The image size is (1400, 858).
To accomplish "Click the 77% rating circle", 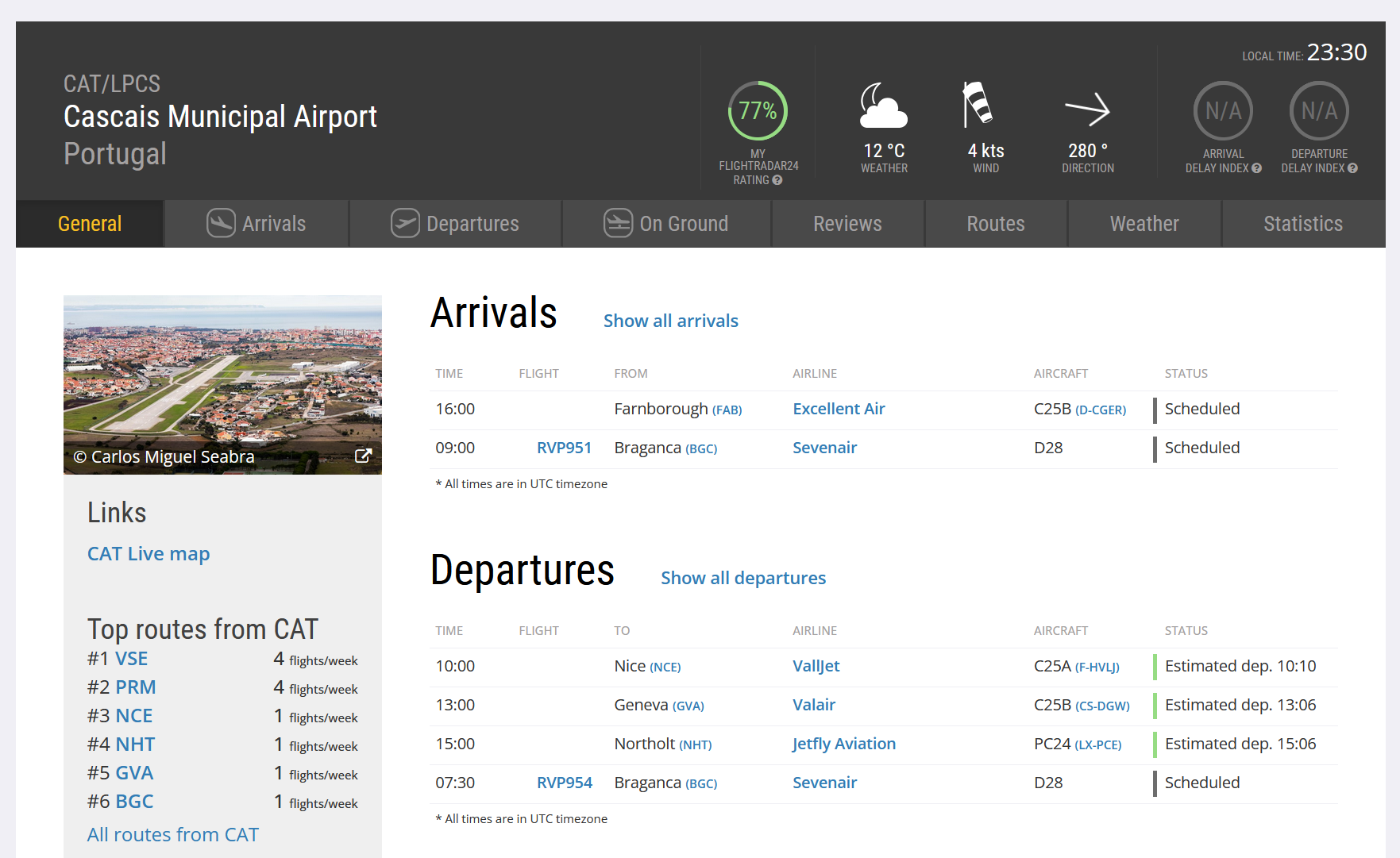I will (758, 111).
